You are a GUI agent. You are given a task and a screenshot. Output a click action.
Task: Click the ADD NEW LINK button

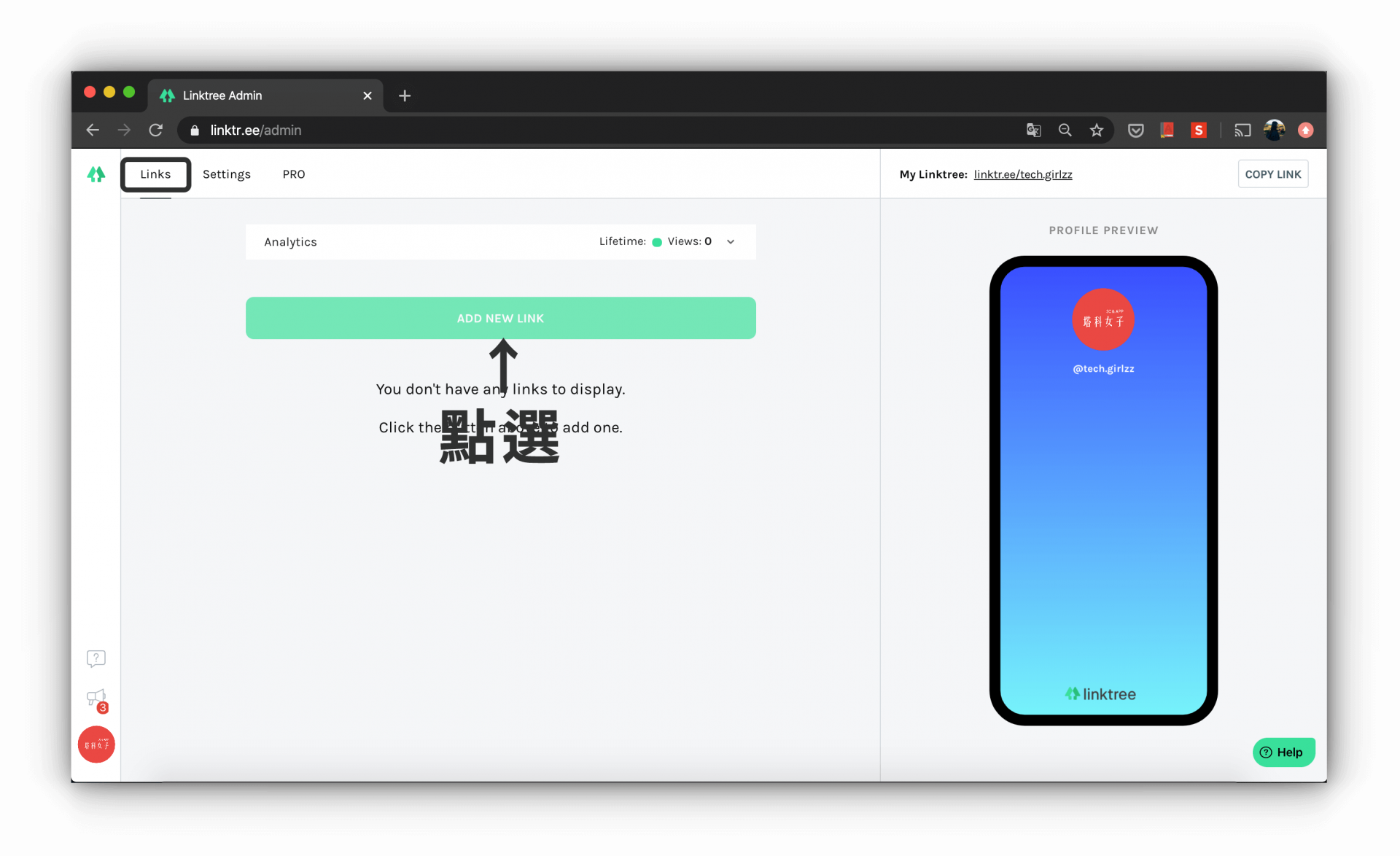pos(500,318)
